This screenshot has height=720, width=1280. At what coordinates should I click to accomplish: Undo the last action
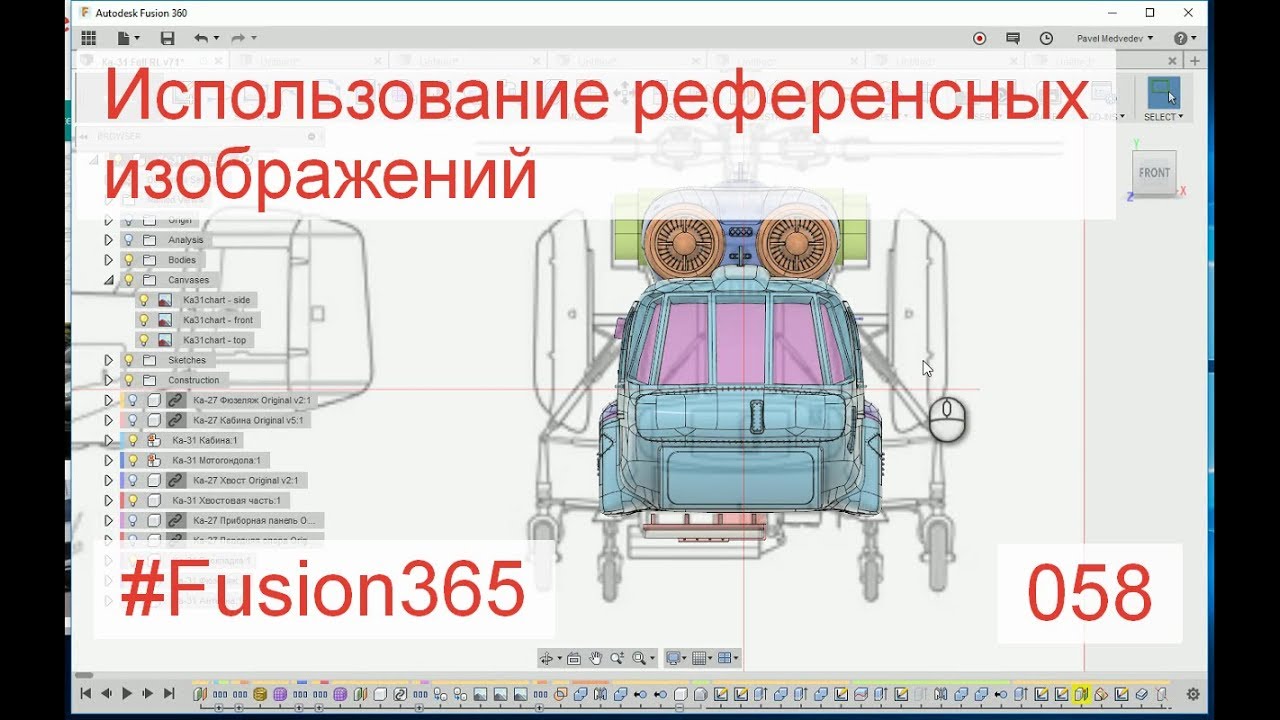pos(201,38)
